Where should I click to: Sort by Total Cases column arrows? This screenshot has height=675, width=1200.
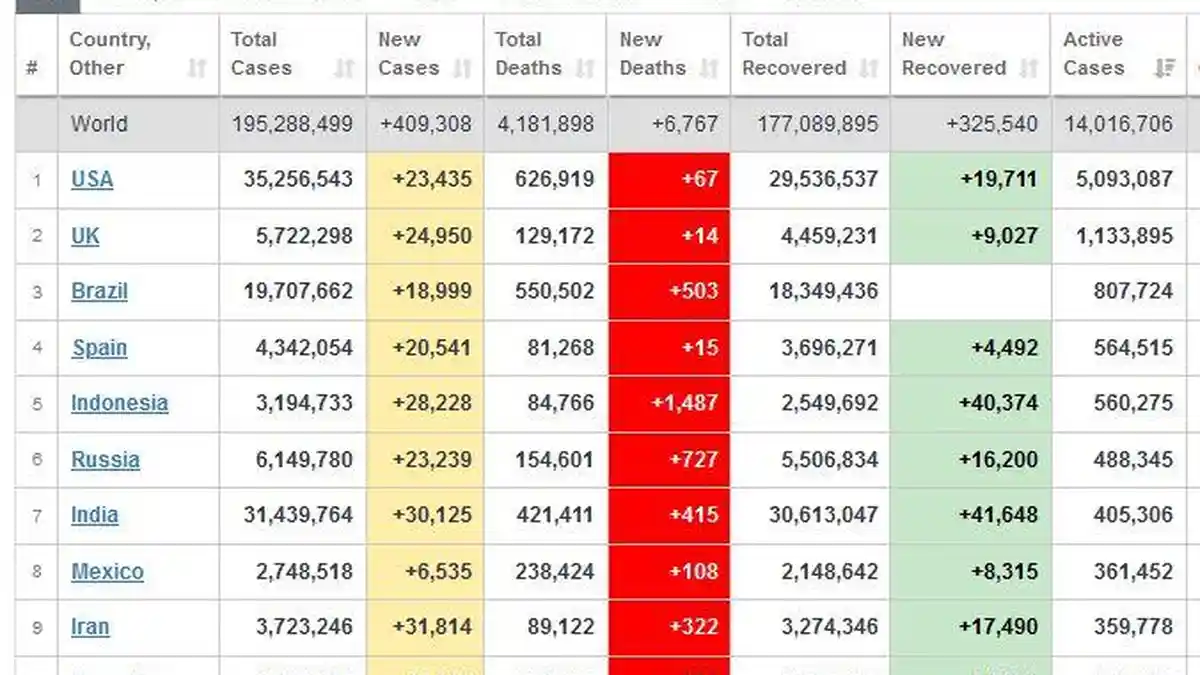click(344, 69)
